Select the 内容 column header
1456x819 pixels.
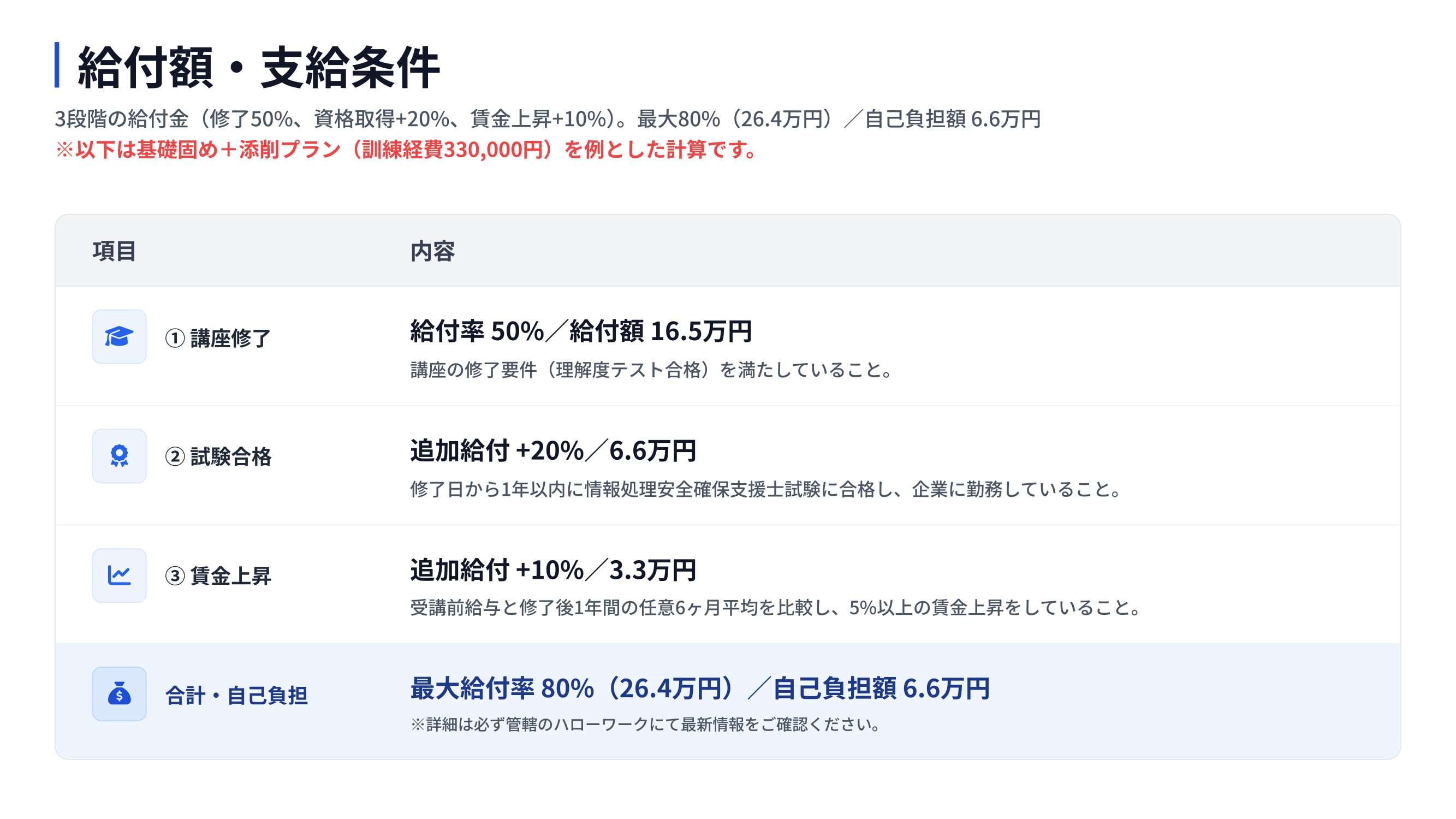coord(432,251)
